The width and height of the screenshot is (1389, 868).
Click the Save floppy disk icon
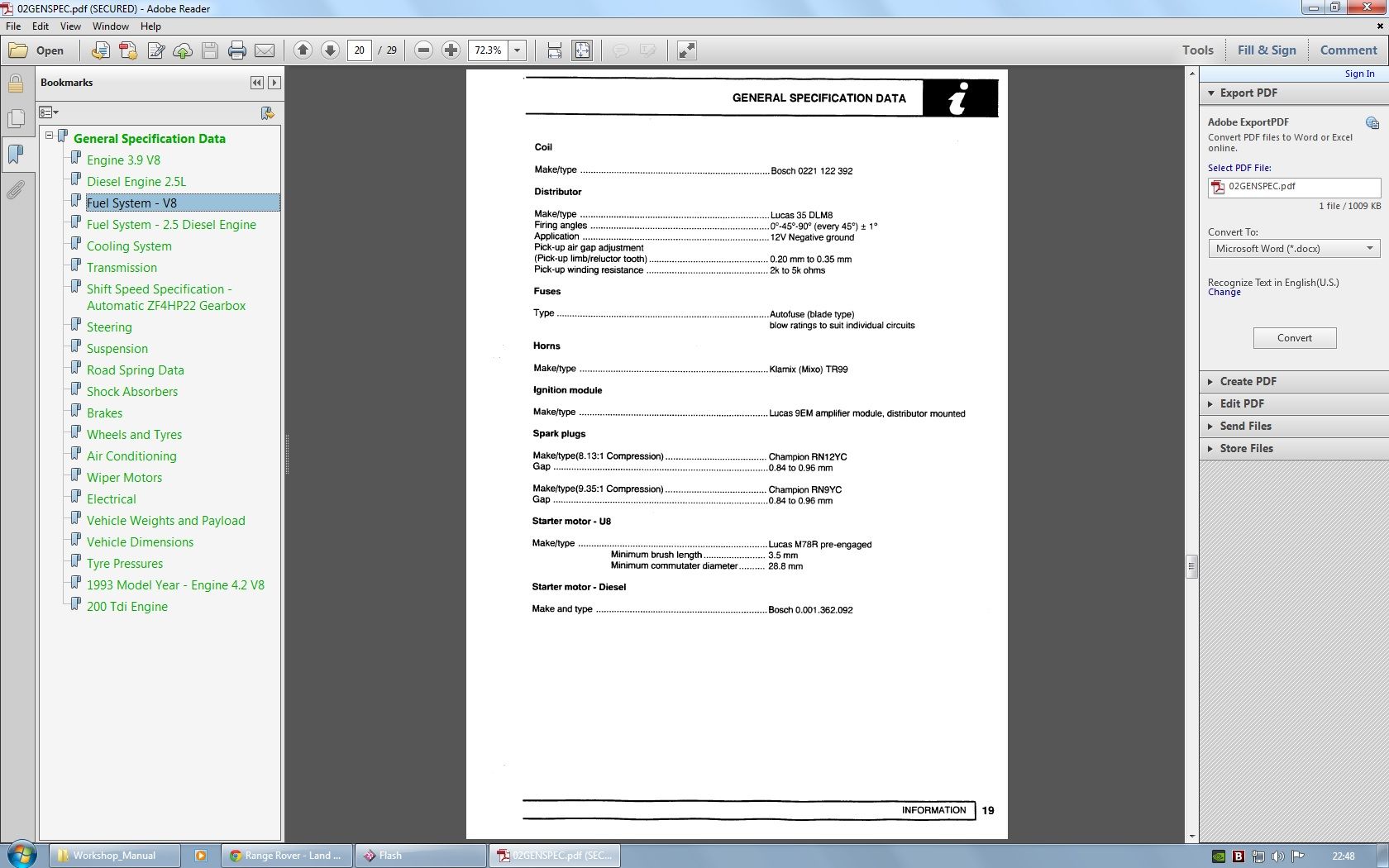pos(210,50)
